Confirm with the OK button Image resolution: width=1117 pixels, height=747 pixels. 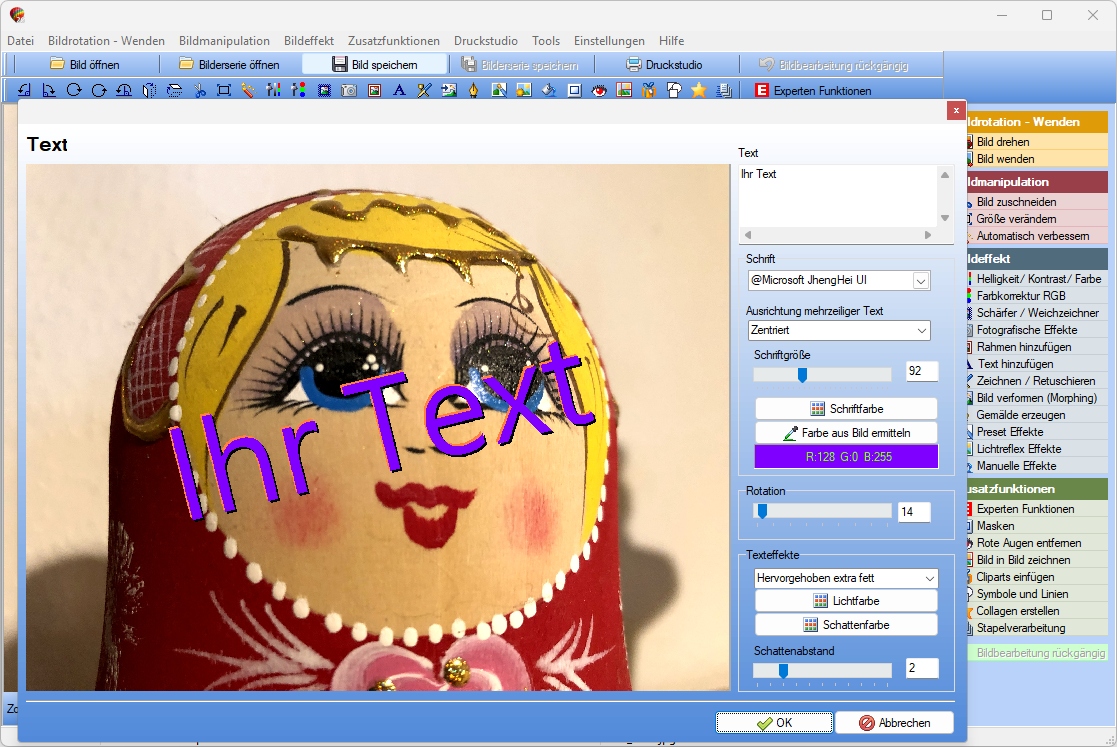(x=774, y=723)
